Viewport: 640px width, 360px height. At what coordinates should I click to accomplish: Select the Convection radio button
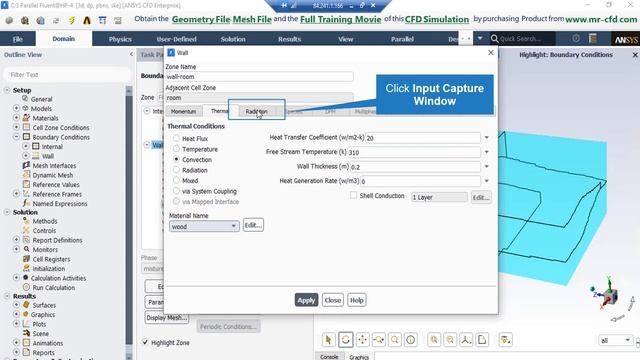point(176,159)
